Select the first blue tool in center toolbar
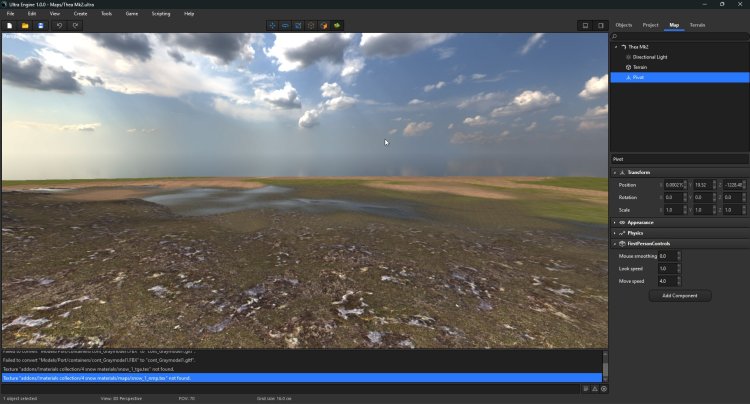This screenshot has height=404, width=750. click(x=273, y=25)
